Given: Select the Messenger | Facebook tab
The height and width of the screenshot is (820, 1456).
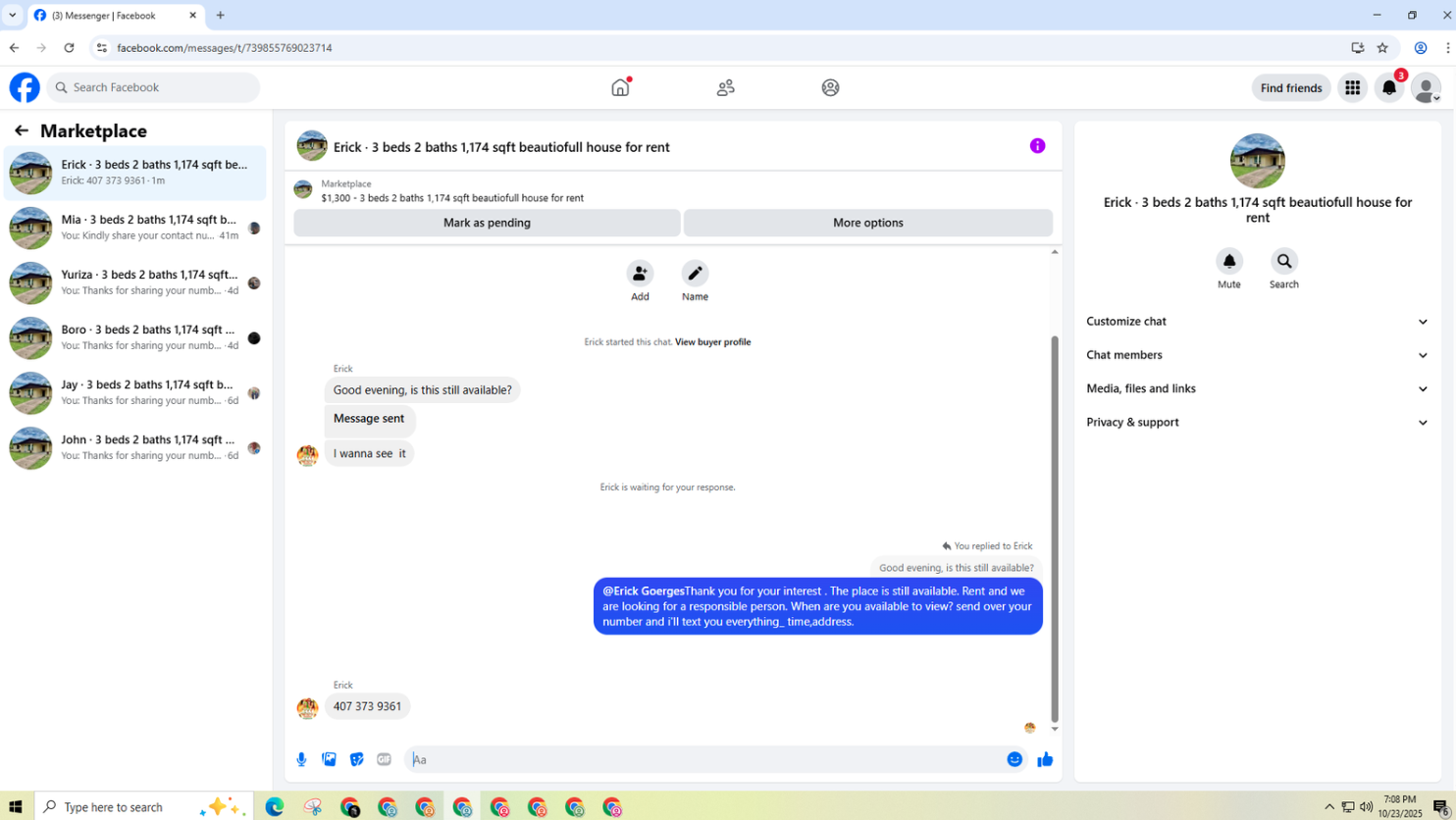Looking at the screenshot, I should point(115,15).
